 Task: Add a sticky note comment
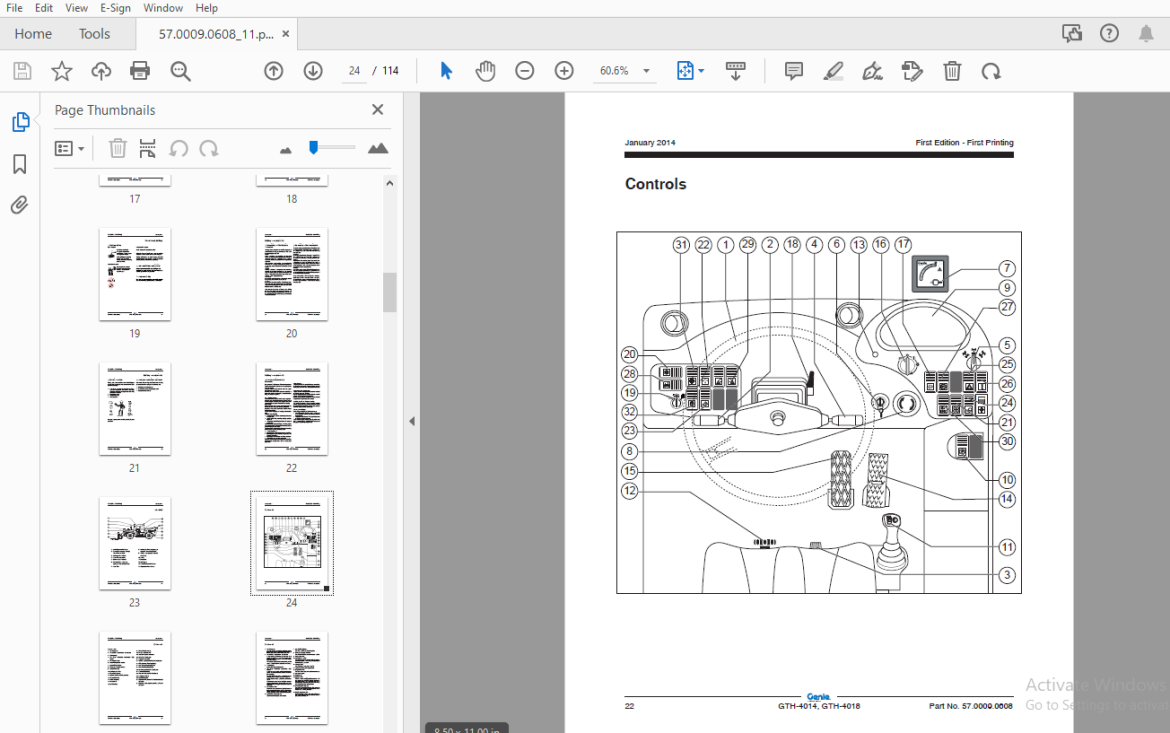(x=794, y=71)
